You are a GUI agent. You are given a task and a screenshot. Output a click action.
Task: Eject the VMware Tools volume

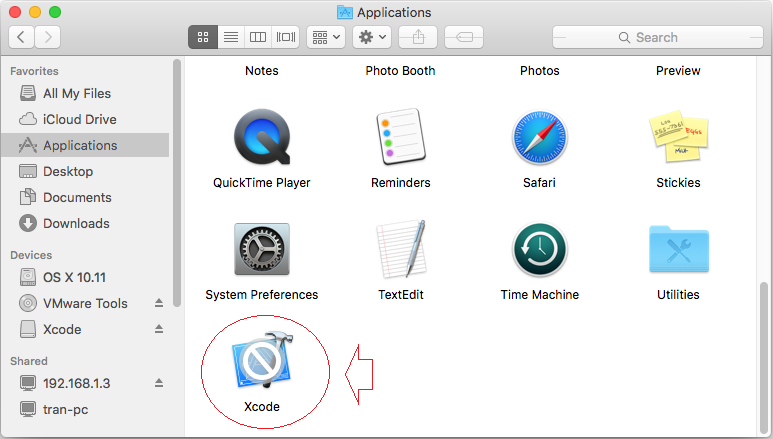click(159, 303)
